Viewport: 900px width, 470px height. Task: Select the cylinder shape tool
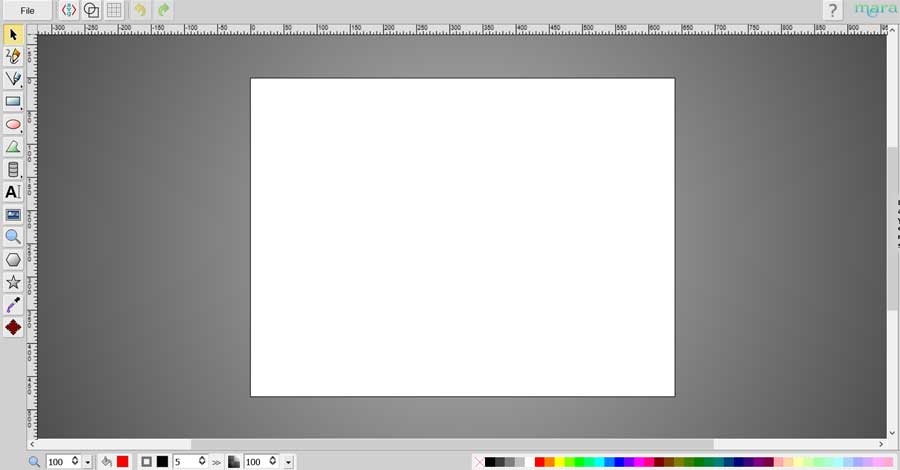13,169
